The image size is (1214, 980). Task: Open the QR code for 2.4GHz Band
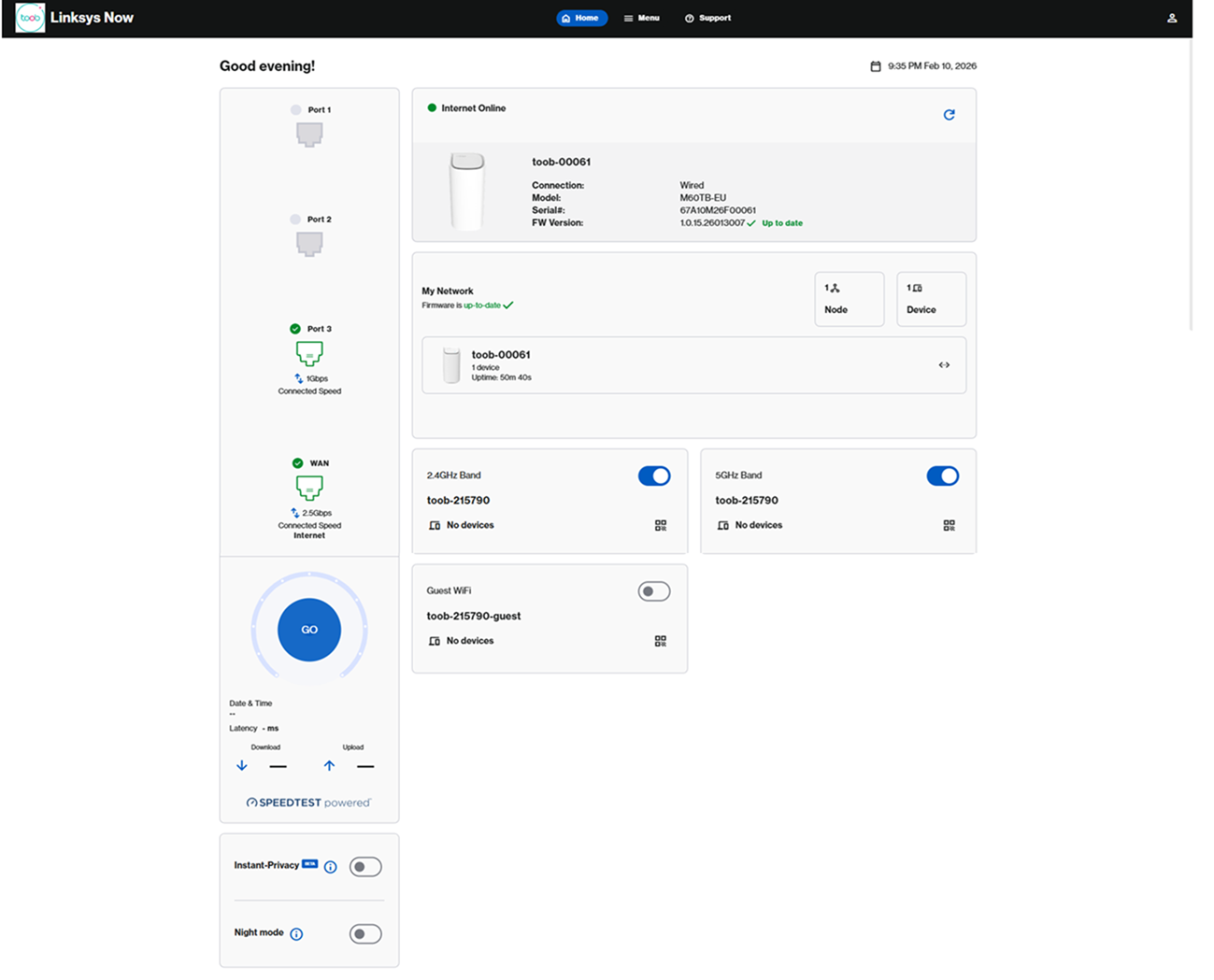click(661, 525)
